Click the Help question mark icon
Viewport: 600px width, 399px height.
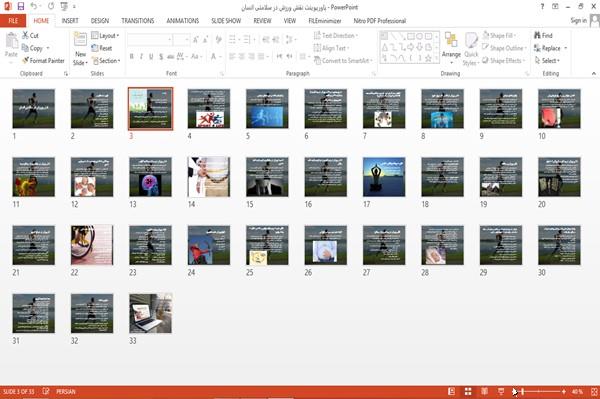click(542, 7)
